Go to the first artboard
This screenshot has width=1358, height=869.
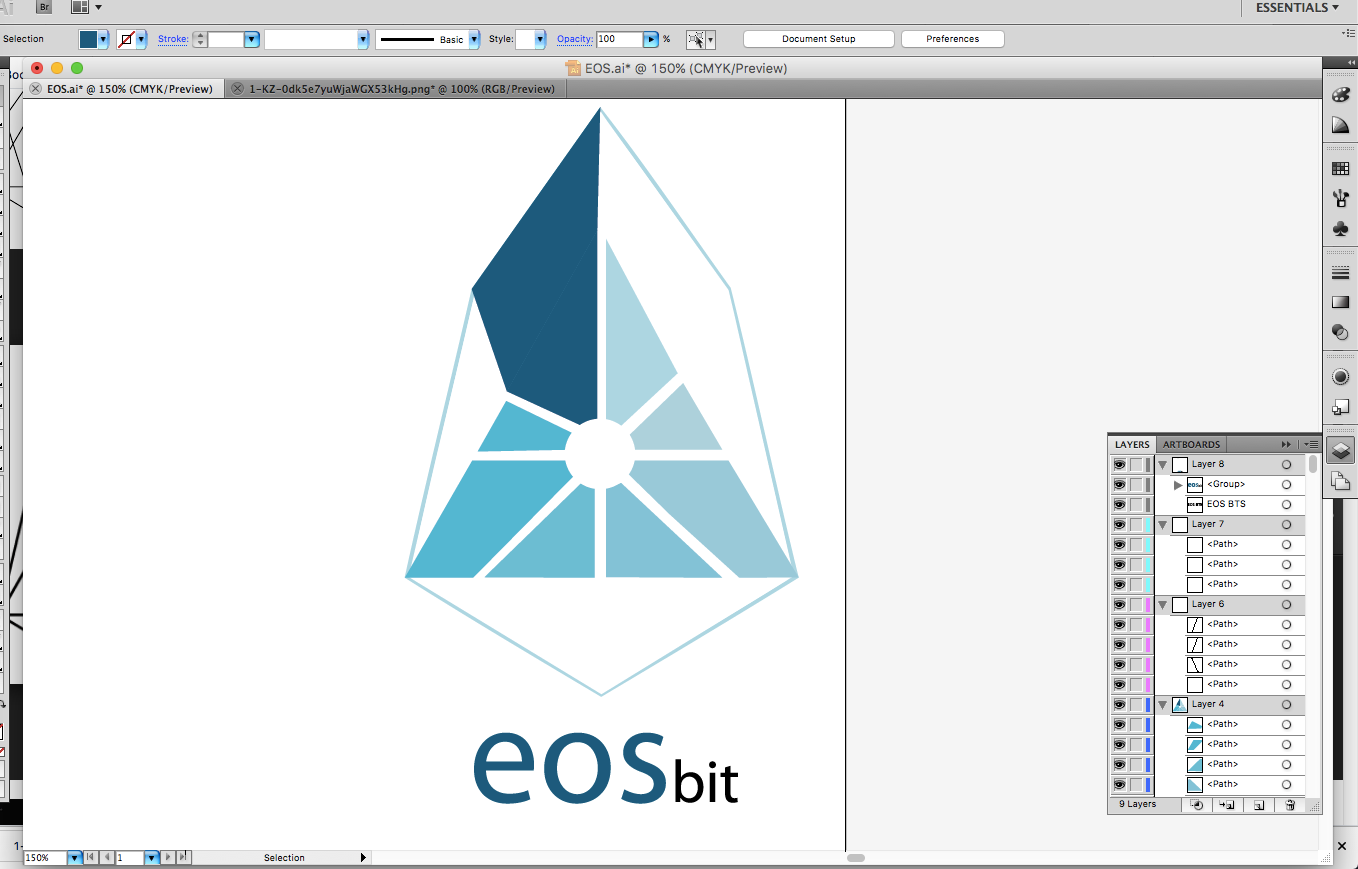[x=91, y=858]
